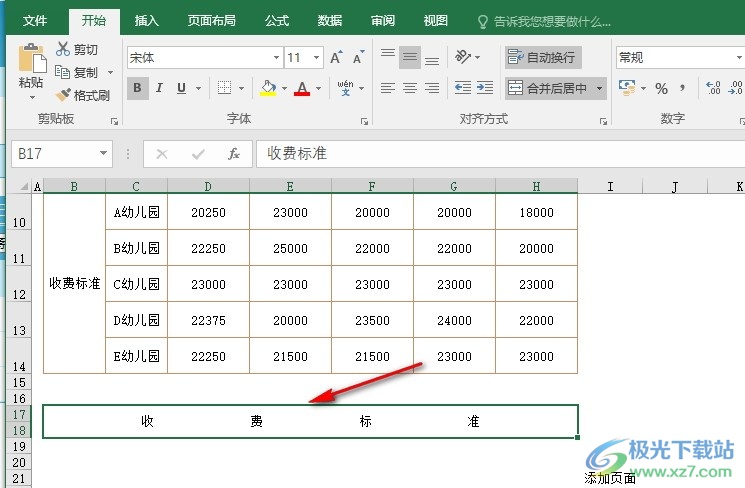The image size is (745, 488).
Task: Select the A幼儿园 cell
Action: (x=136, y=212)
